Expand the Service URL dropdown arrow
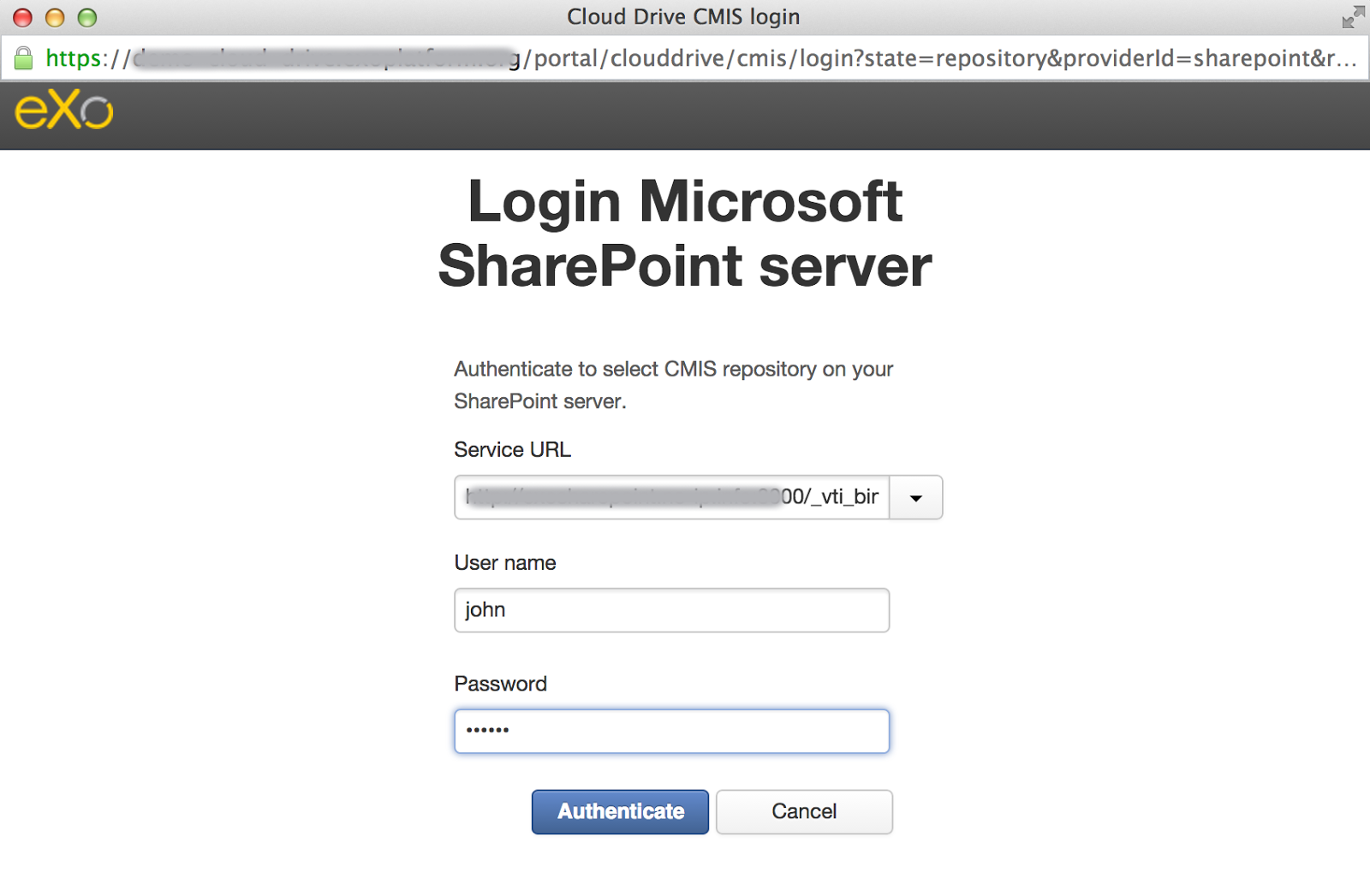Screen dimensions: 1370x896 coord(916,497)
